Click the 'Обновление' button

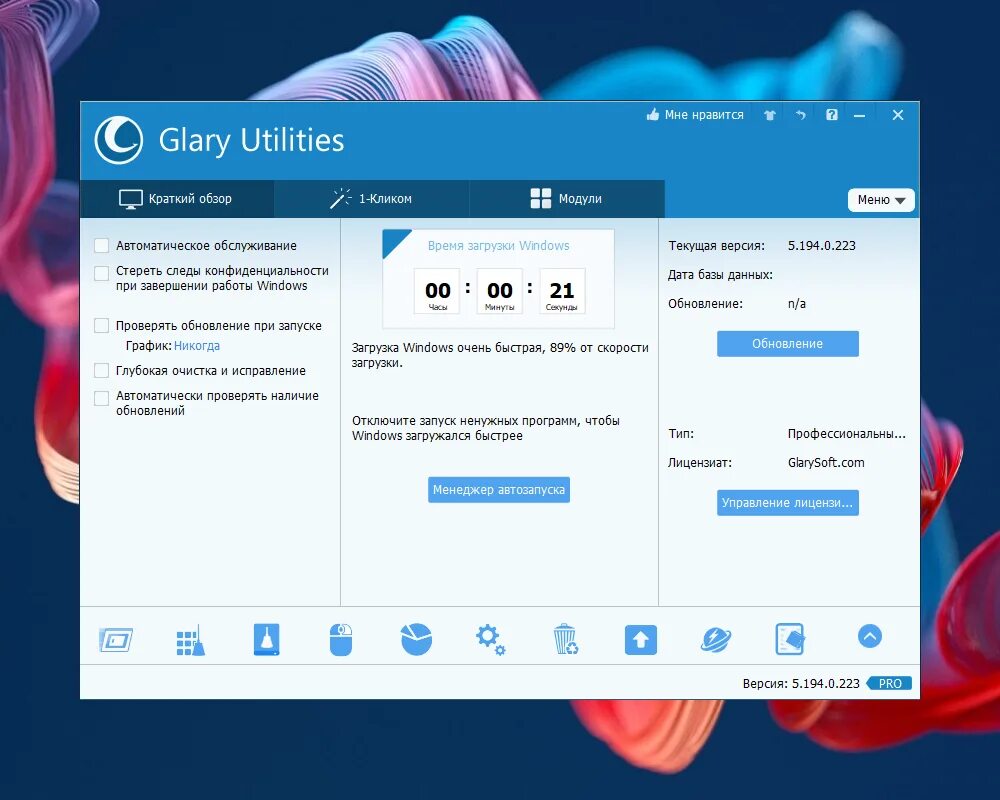pyautogui.click(x=788, y=344)
